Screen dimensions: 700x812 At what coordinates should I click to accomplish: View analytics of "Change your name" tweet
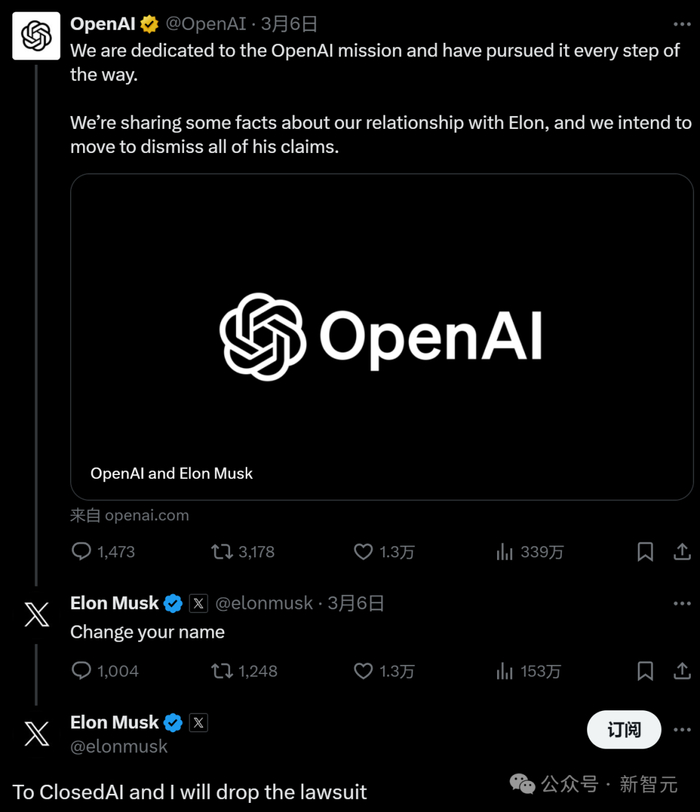point(505,671)
